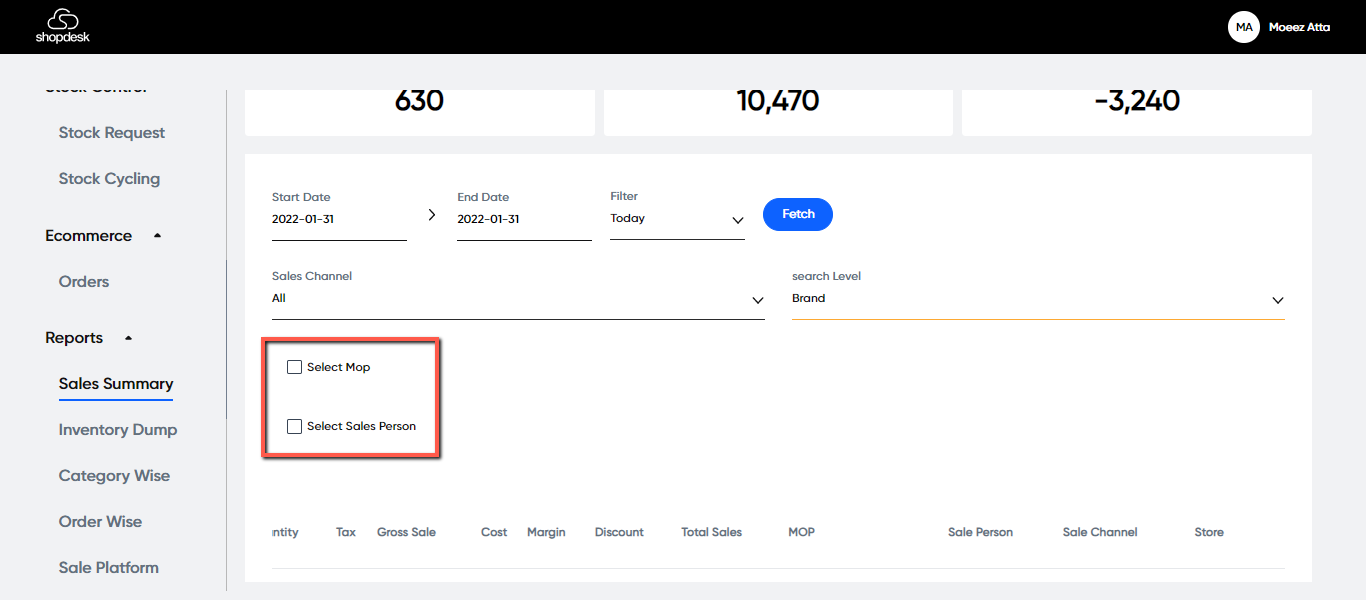Enable the Select Mop checkbox
Image resolution: width=1366 pixels, height=600 pixels.
tap(294, 367)
